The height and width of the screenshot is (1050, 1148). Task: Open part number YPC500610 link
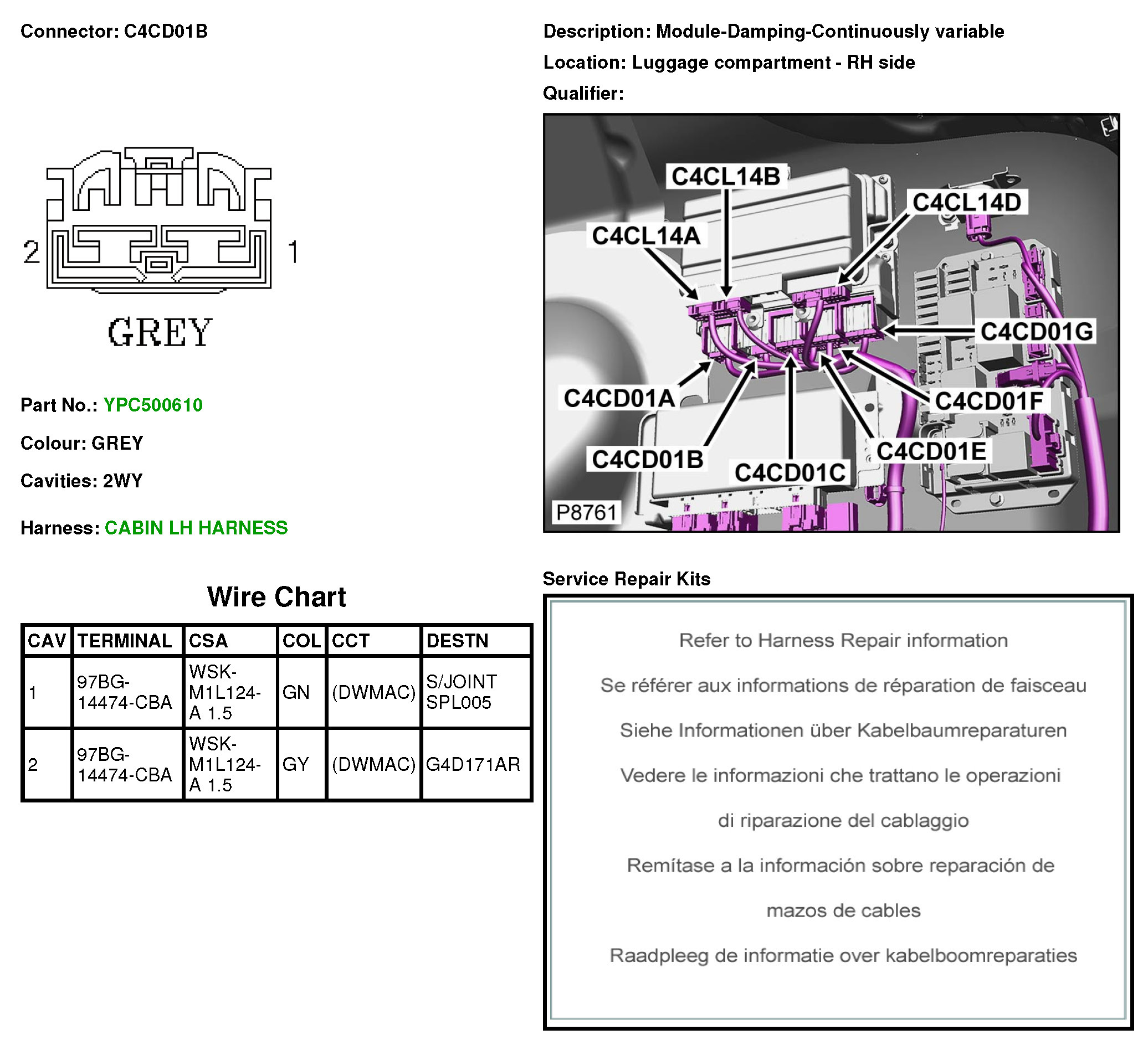(x=152, y=405)
